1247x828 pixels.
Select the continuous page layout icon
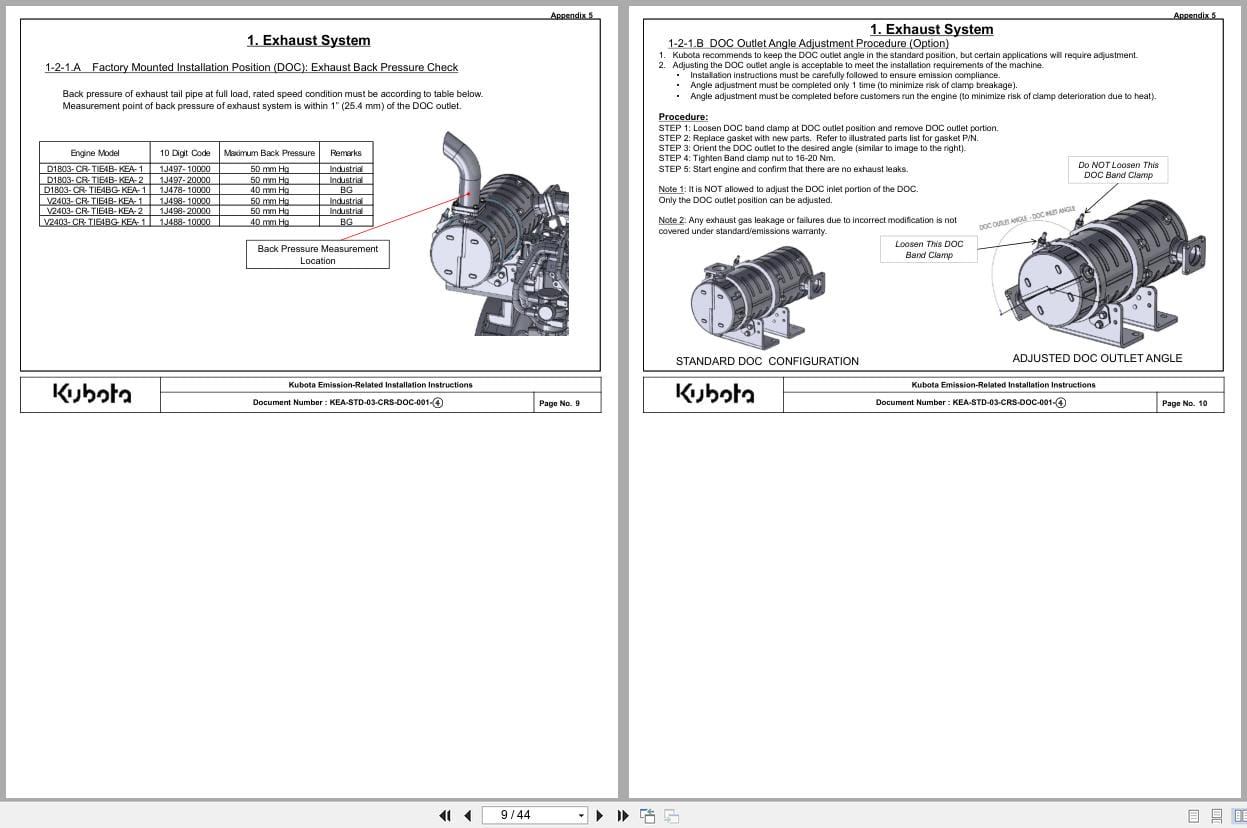(1216, 815)
